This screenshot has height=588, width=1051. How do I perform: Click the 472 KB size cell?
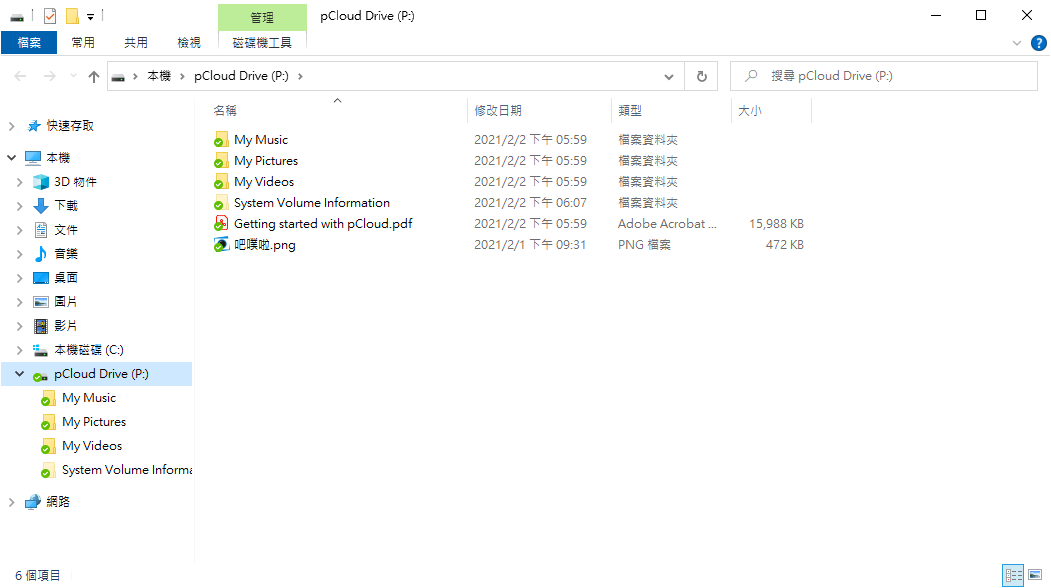point(784,245)
